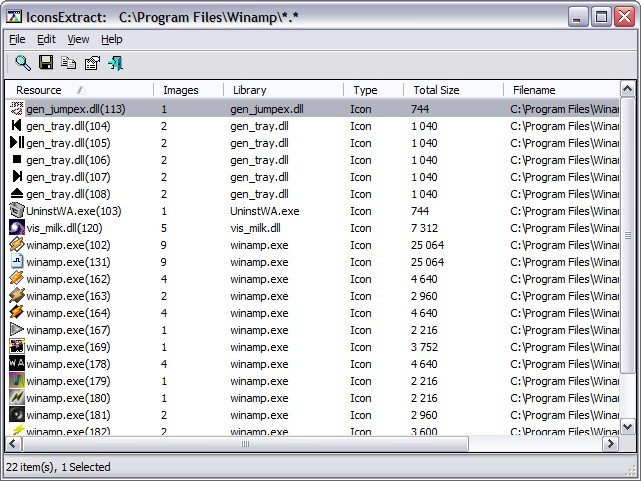Select the play arrow icon of winamp.exe(167)
The image size is (641, 481).
[17, 329]
